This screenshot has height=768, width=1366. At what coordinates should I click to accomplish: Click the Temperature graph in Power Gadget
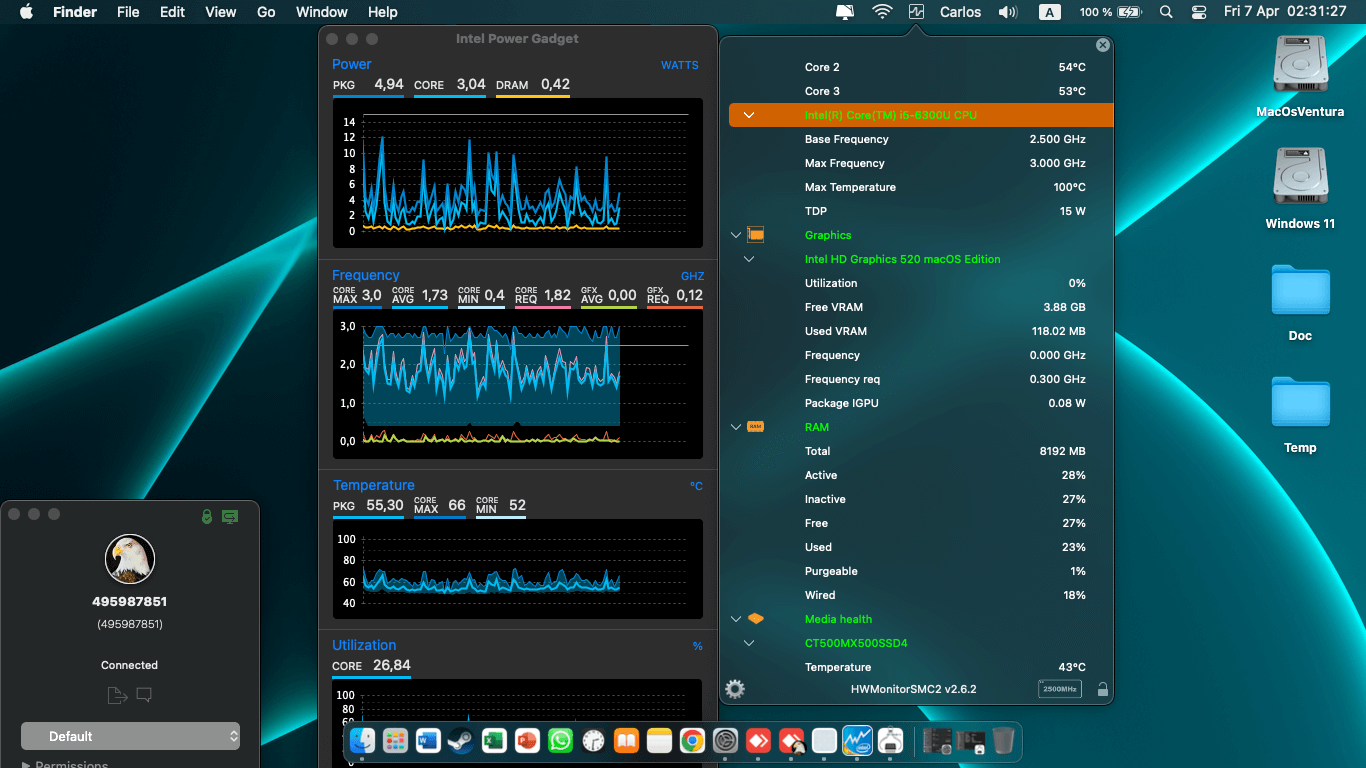click(518, 569)
